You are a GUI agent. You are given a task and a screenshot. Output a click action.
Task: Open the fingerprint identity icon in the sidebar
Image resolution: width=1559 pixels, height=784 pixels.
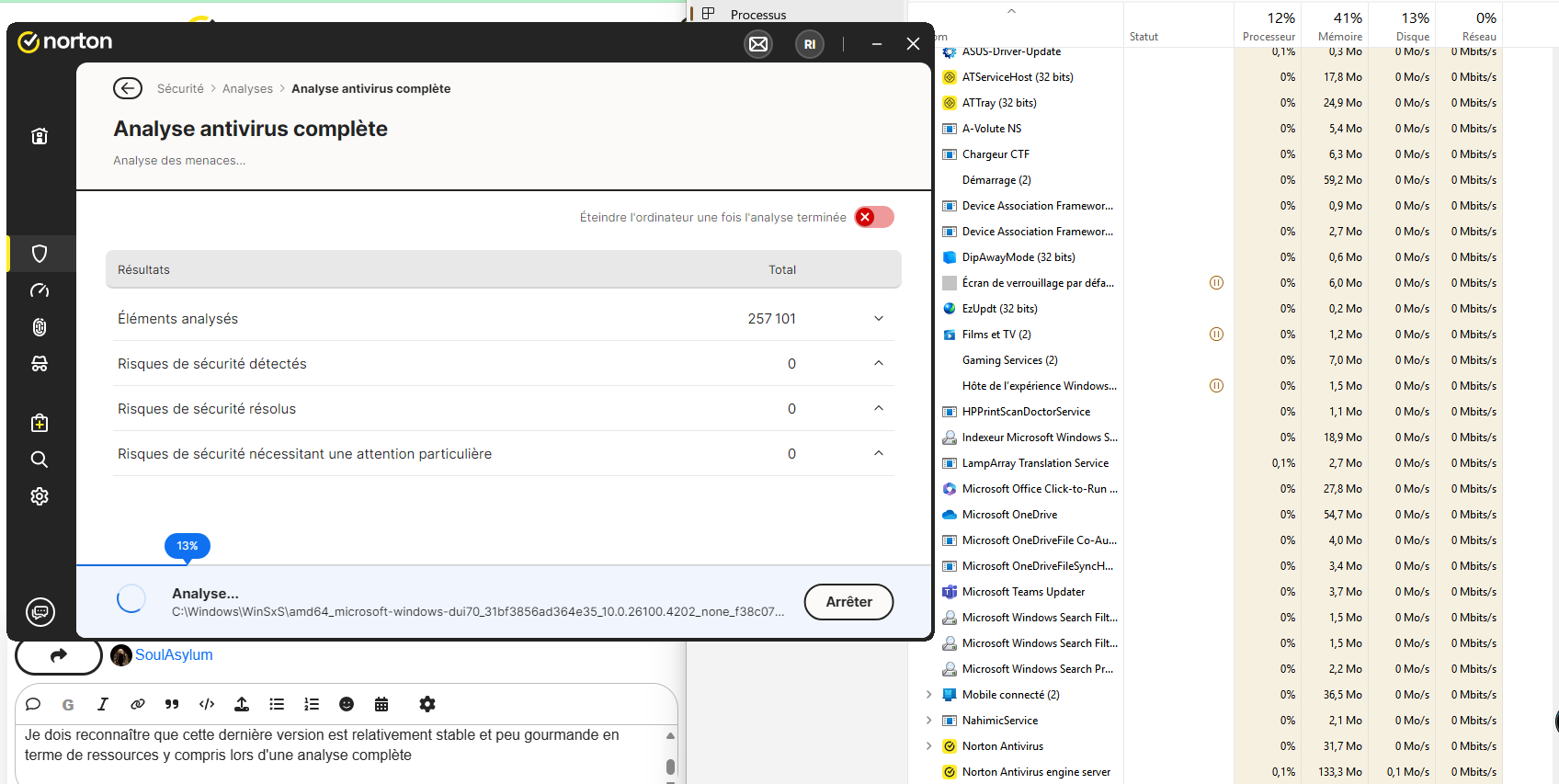[x=40, y=327]
